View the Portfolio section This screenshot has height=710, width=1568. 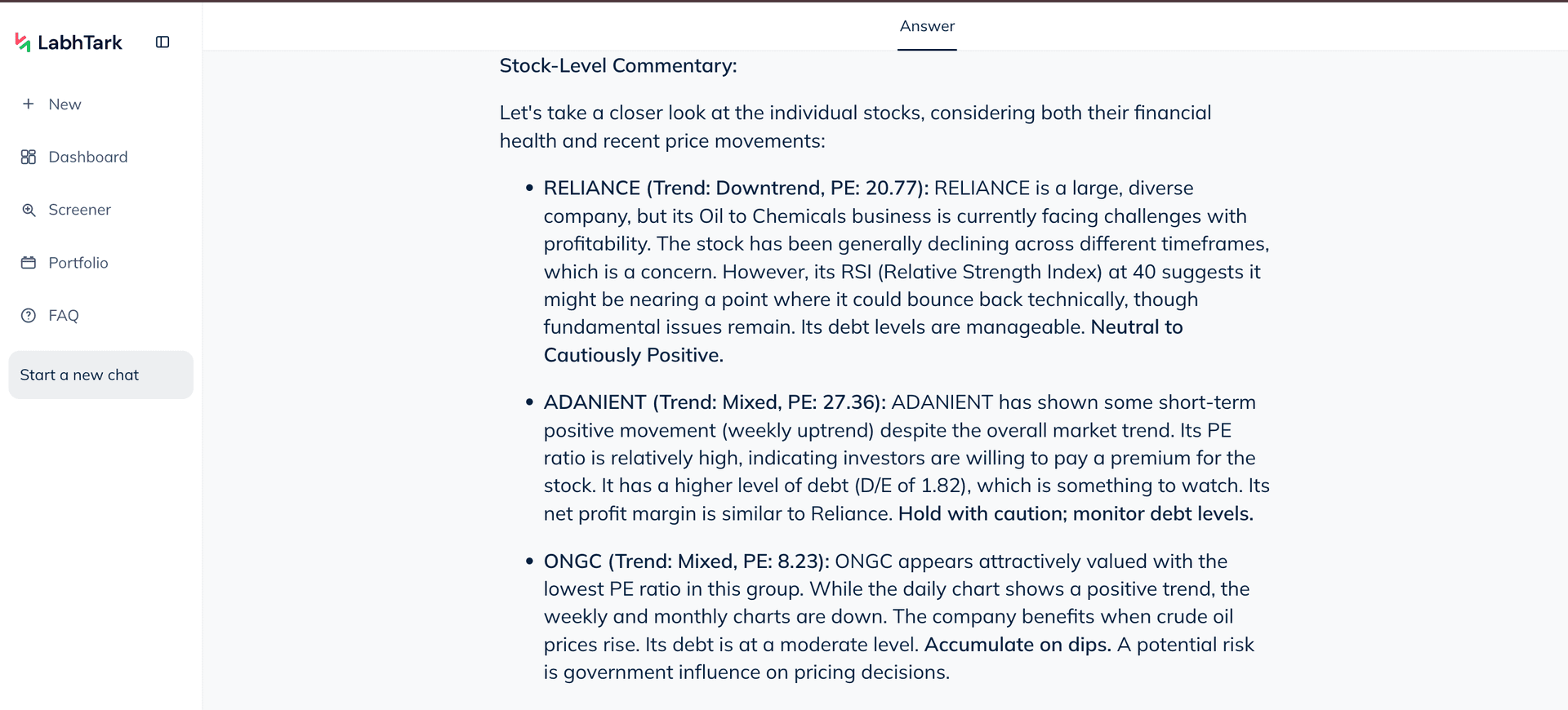coord(78,263)
